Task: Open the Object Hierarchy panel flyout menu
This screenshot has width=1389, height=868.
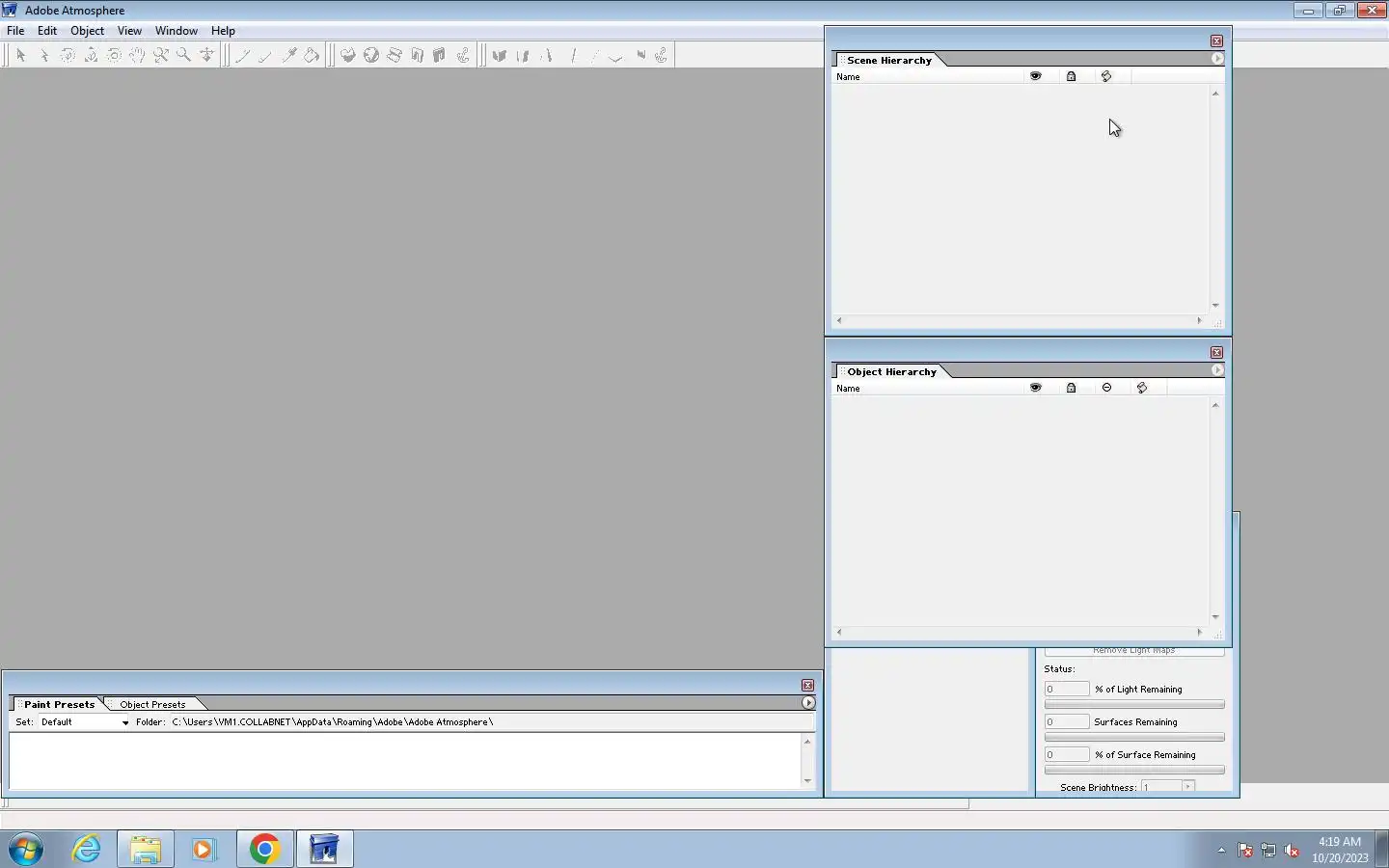Action: click(x=1217, y=370)
